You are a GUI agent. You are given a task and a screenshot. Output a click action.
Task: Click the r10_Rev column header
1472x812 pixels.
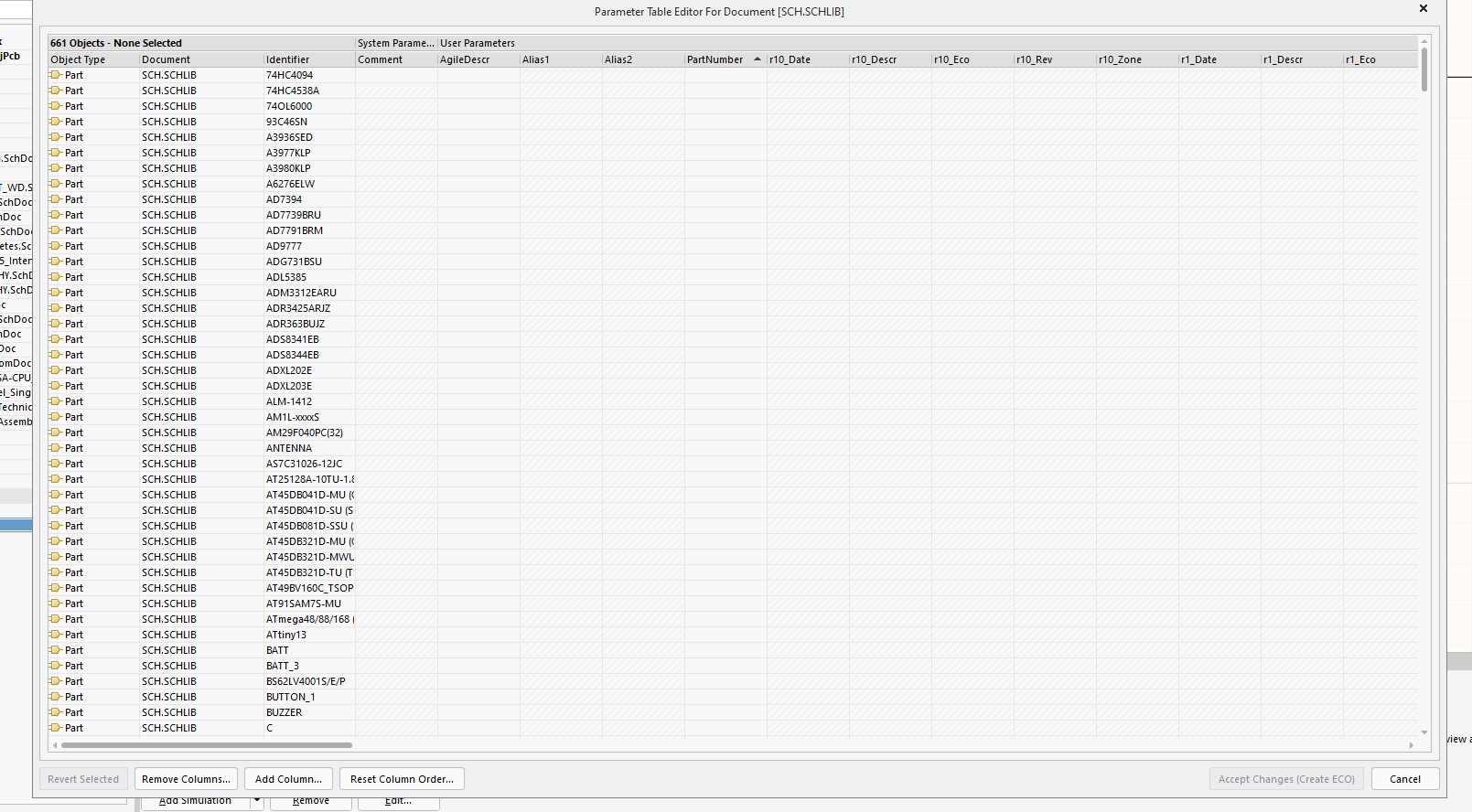click(1055, 59)
